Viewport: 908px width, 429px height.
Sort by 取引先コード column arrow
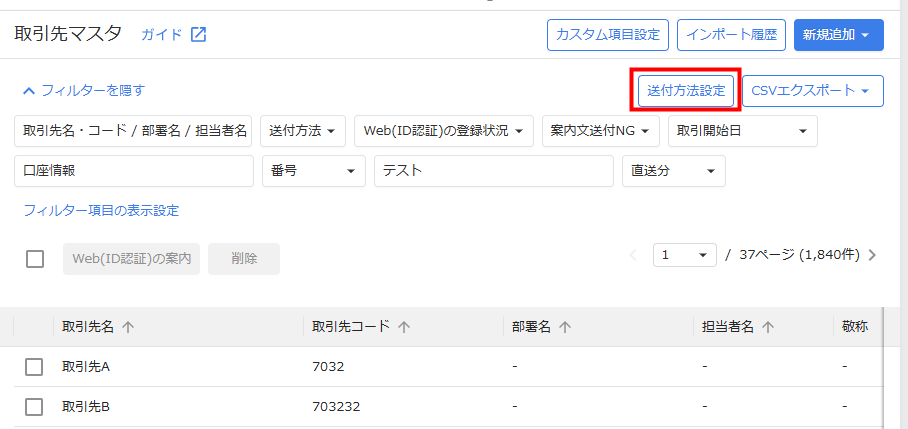[x=406, y=327]
